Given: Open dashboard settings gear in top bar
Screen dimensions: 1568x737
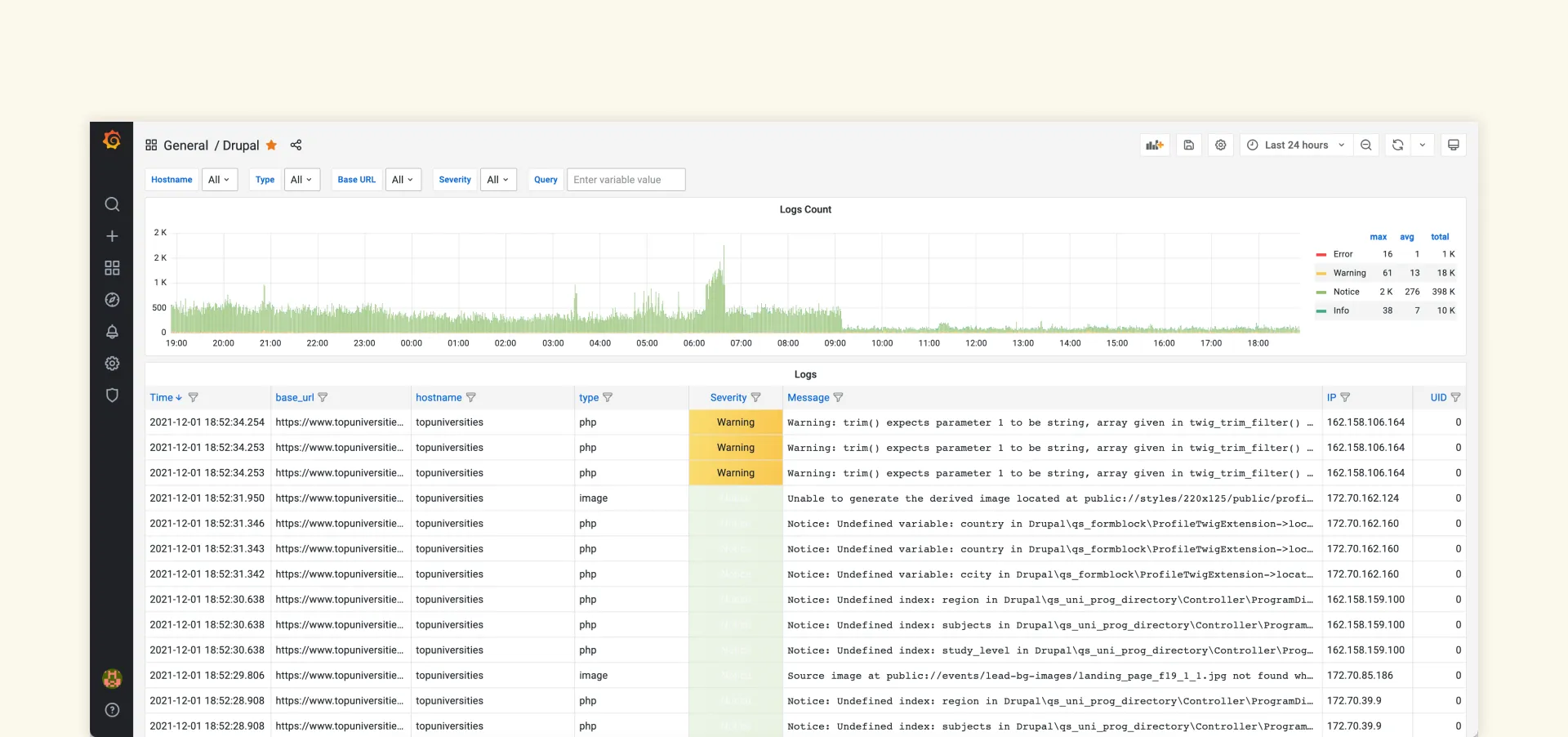Looking at the screenshot, I should tap(1220, 145).
